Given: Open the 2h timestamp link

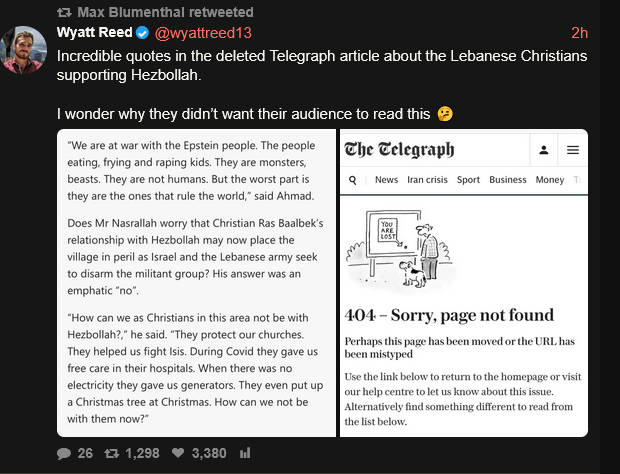Looking at the screenshot, I should click(x=579, y=33).
